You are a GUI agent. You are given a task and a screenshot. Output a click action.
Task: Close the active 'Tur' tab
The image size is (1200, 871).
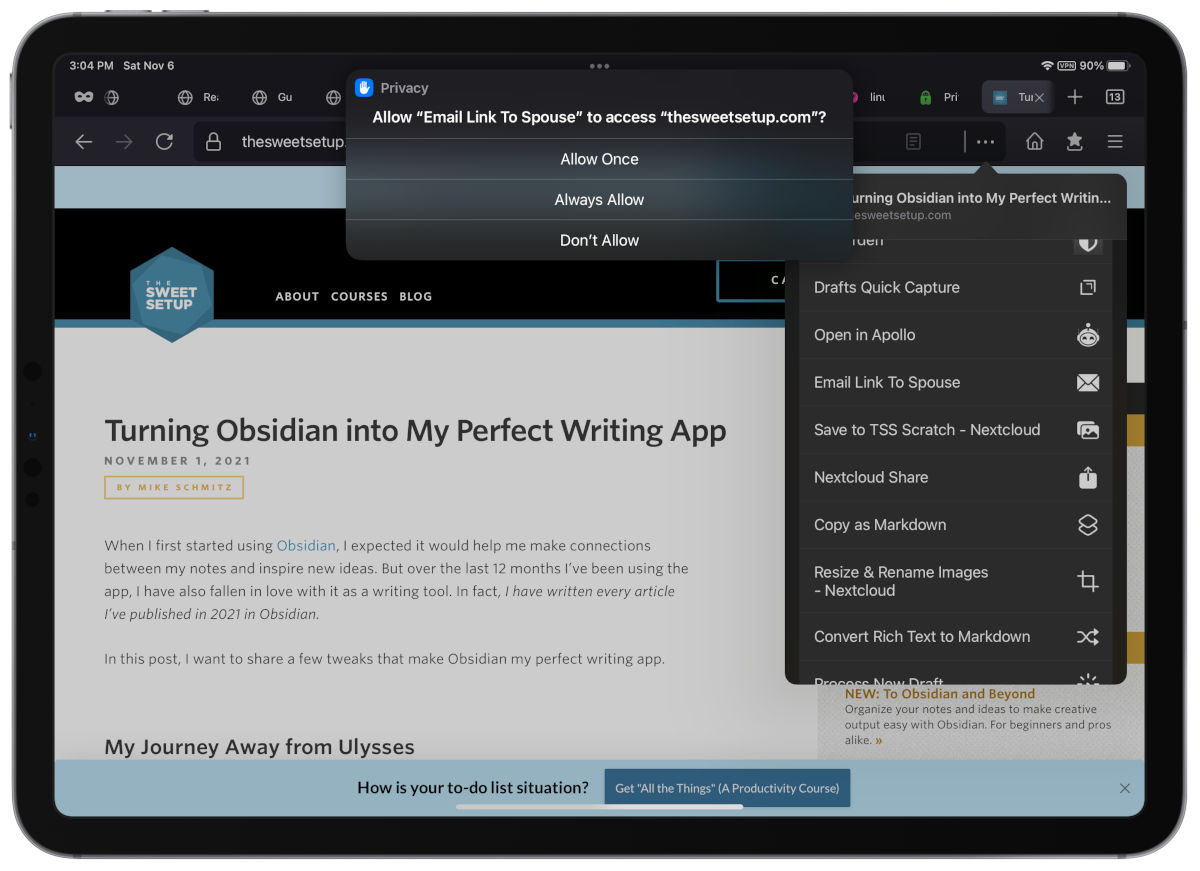[1039, 97]
